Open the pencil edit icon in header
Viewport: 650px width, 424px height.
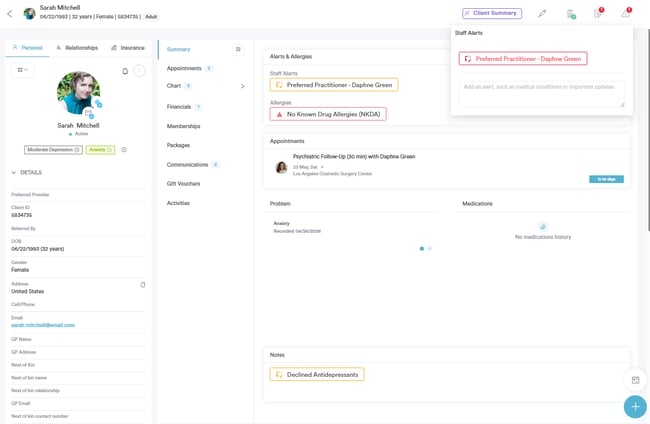click(x=542, y=14)
